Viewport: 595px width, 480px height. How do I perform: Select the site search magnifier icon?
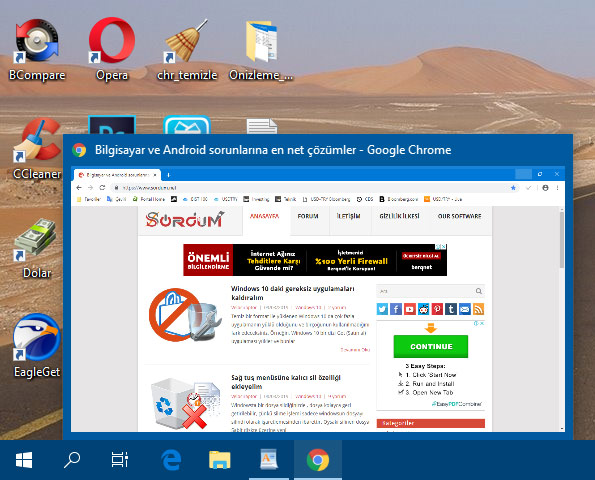(x=479, y=291)
